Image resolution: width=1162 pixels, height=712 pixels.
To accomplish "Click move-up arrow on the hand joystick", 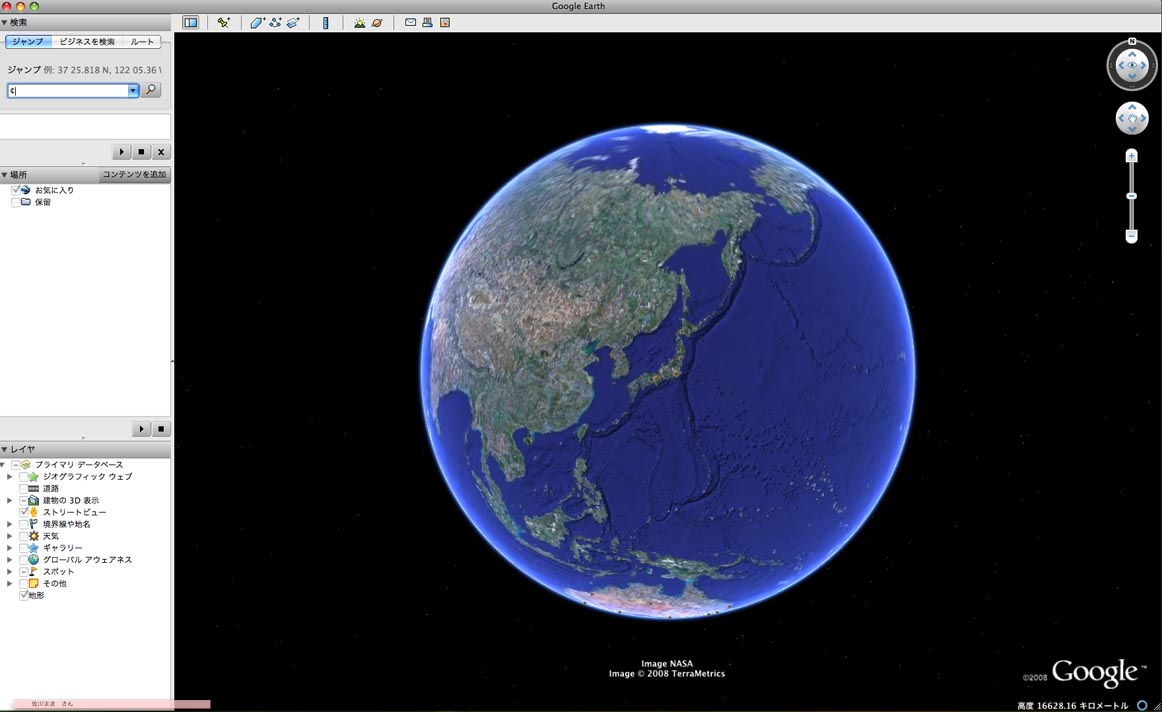I will (1132, 107).
